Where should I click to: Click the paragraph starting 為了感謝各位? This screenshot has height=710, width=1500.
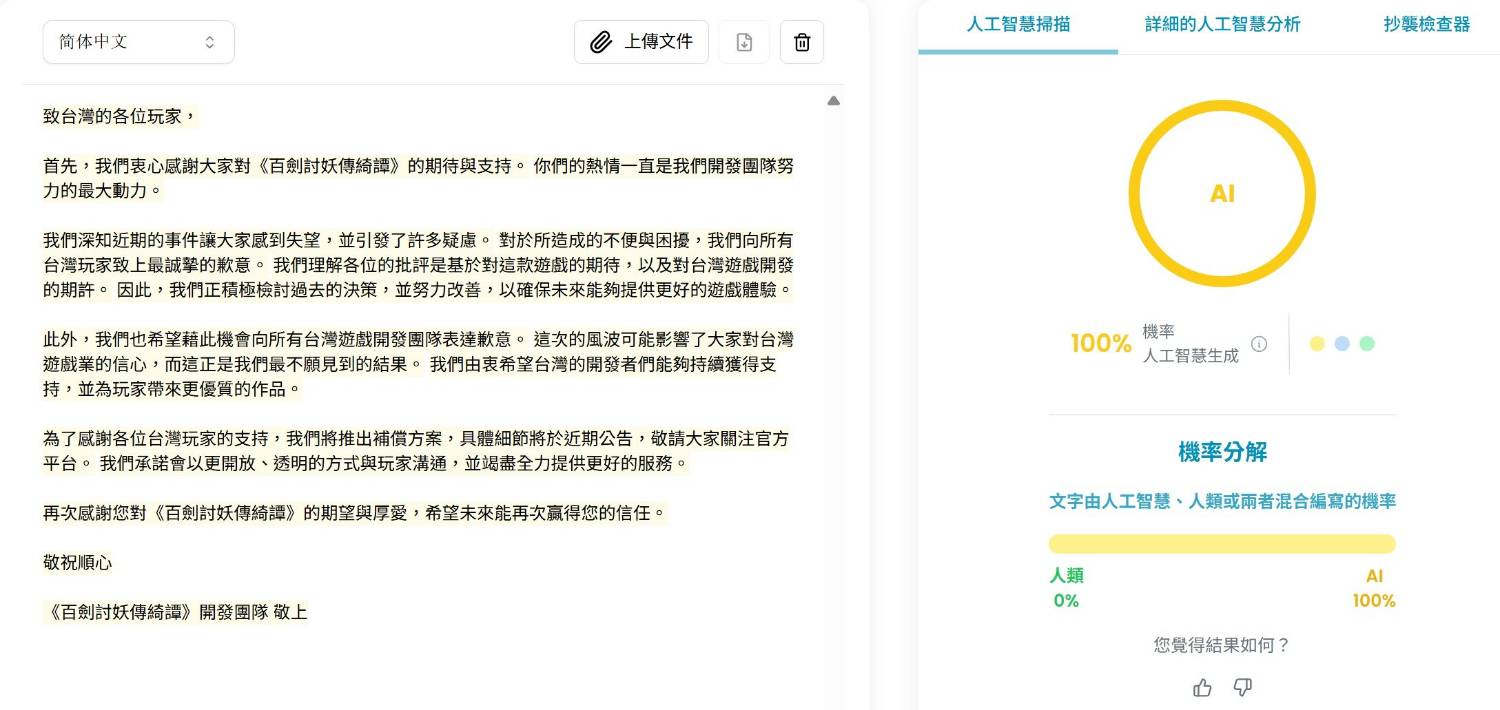(416, 451)
